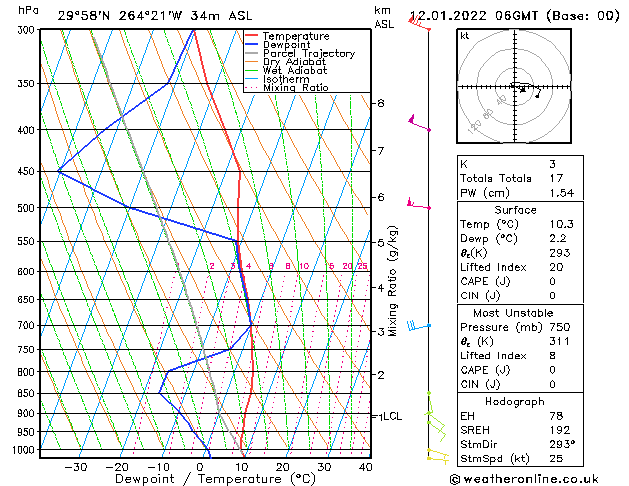Click the yellow wind barb near the surface
The width and height of the screenshot is (629, 486).
pos(438,456)
